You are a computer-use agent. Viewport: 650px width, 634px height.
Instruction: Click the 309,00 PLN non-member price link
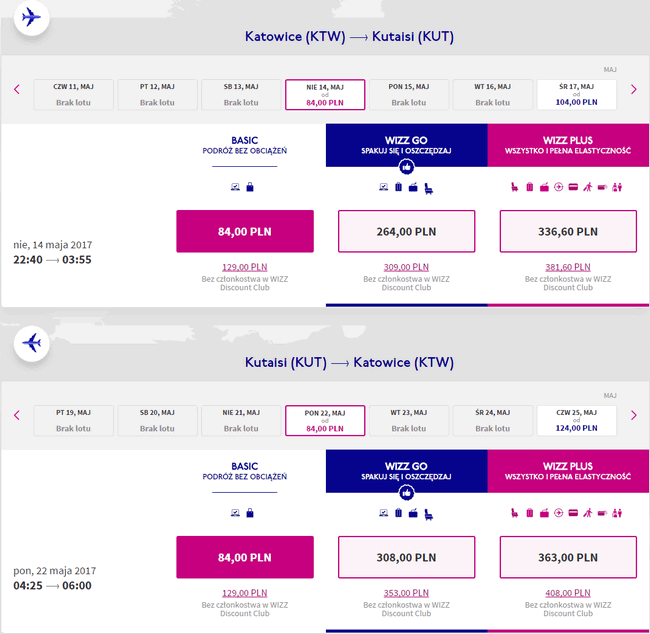[406, 267]
